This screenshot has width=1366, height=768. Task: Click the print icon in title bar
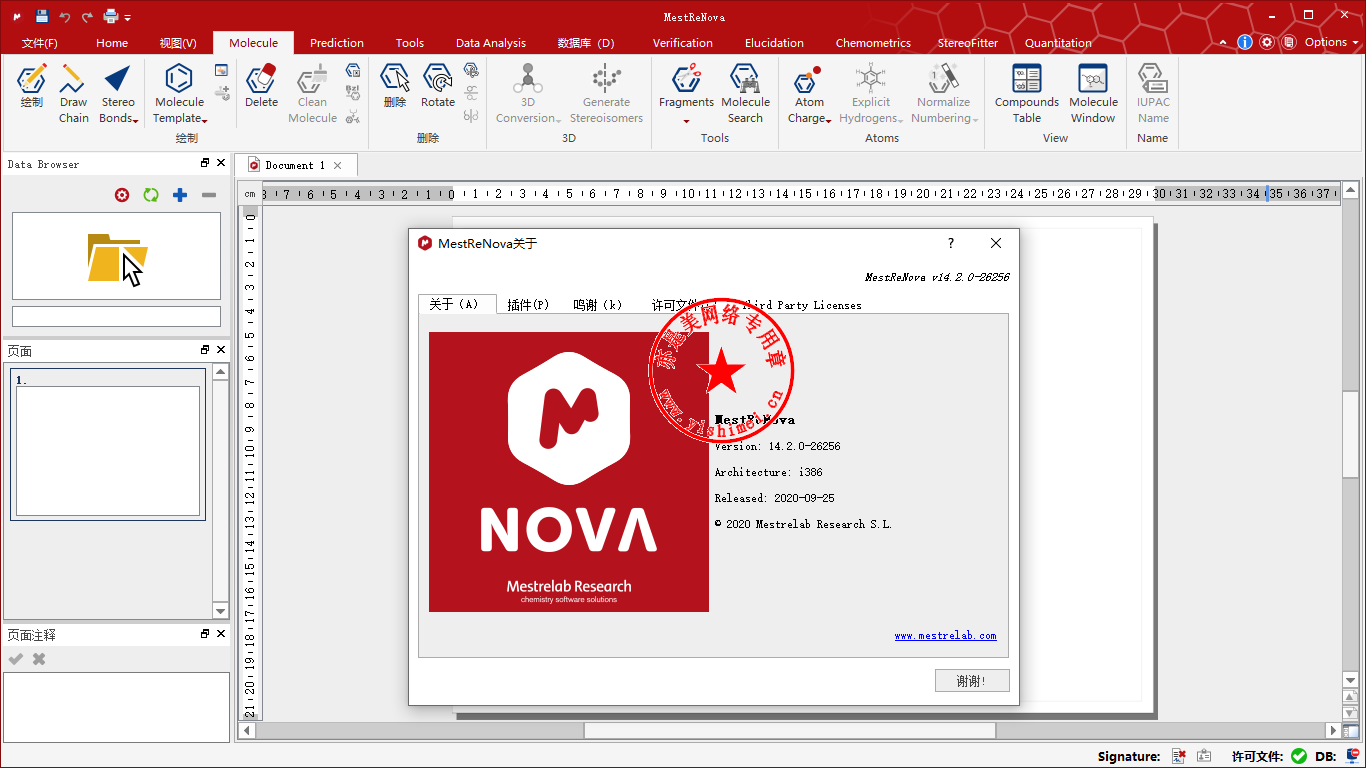click(111, 16)
